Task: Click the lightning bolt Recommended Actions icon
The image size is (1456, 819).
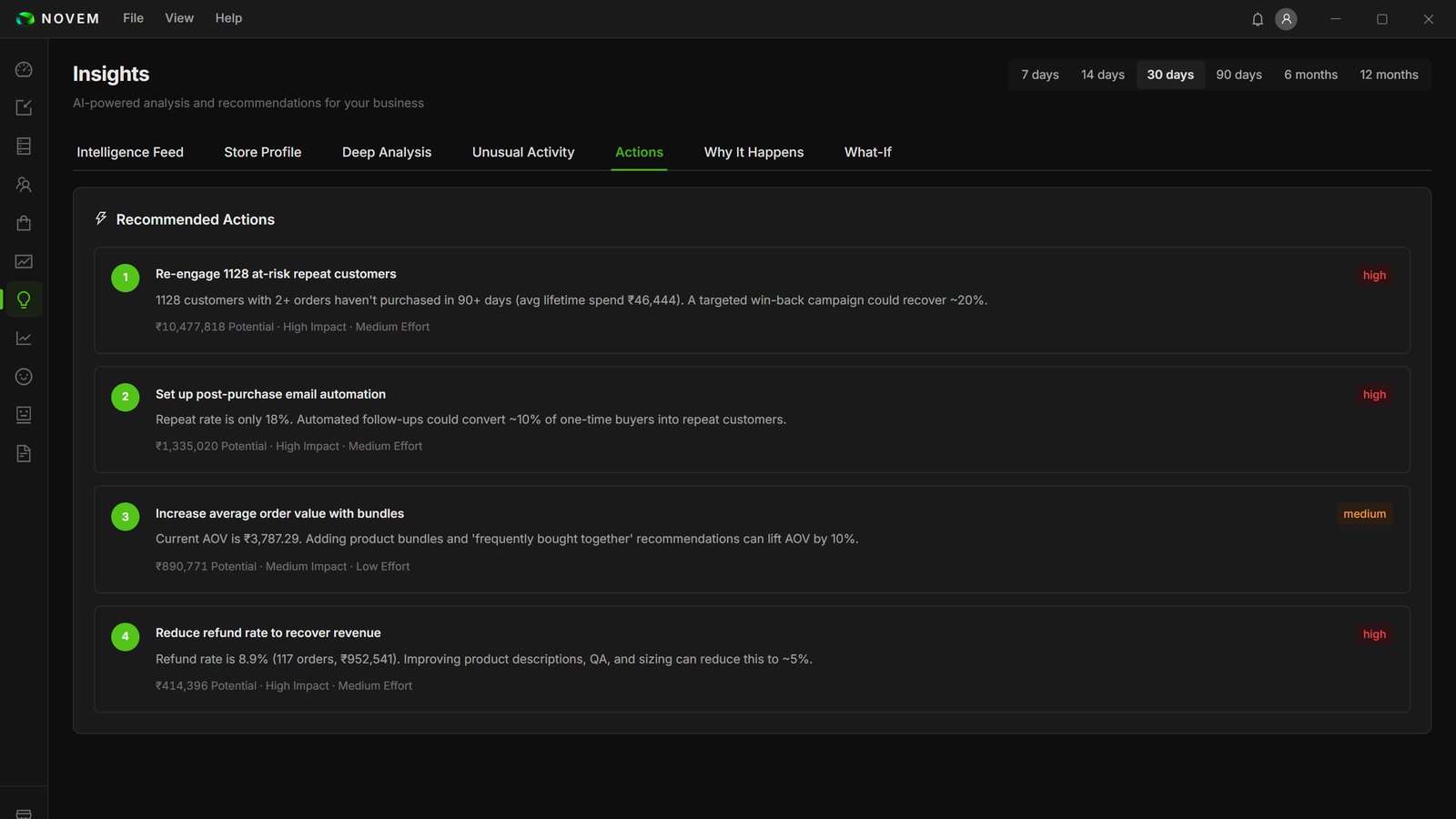Action: tap(101, 218)
